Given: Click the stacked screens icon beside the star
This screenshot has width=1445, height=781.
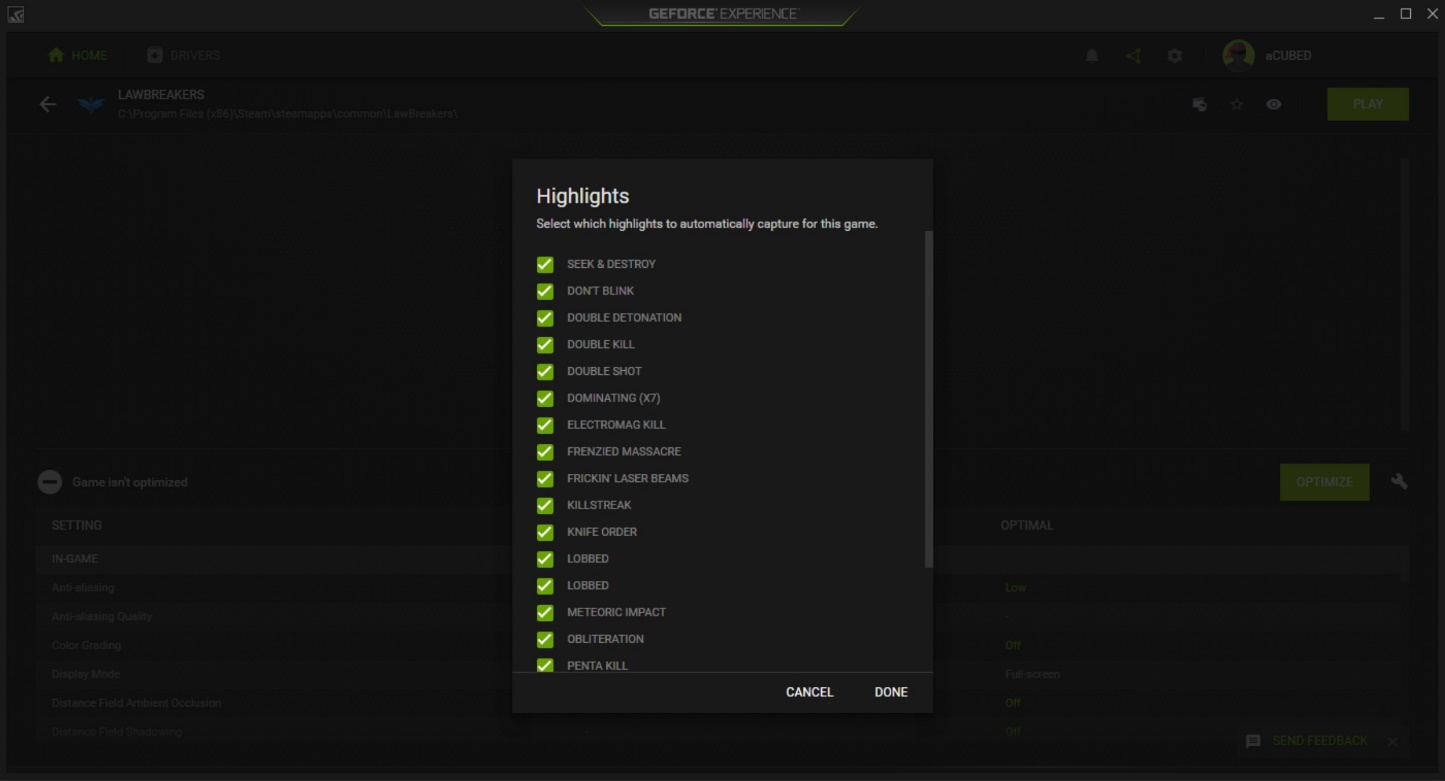Looking at the screenshot, I should tap(1200, 104).
